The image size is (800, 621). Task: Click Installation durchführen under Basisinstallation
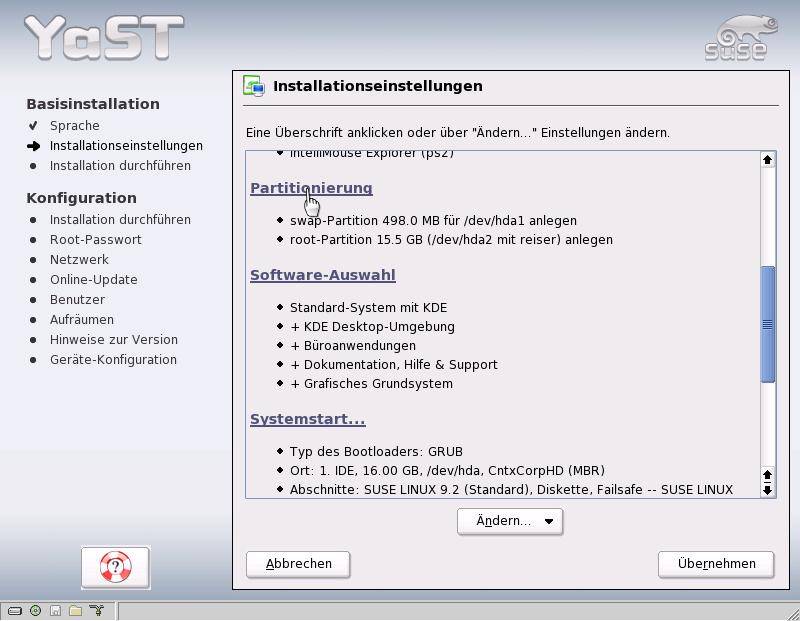pyautogui.click(x=120, y=166)
